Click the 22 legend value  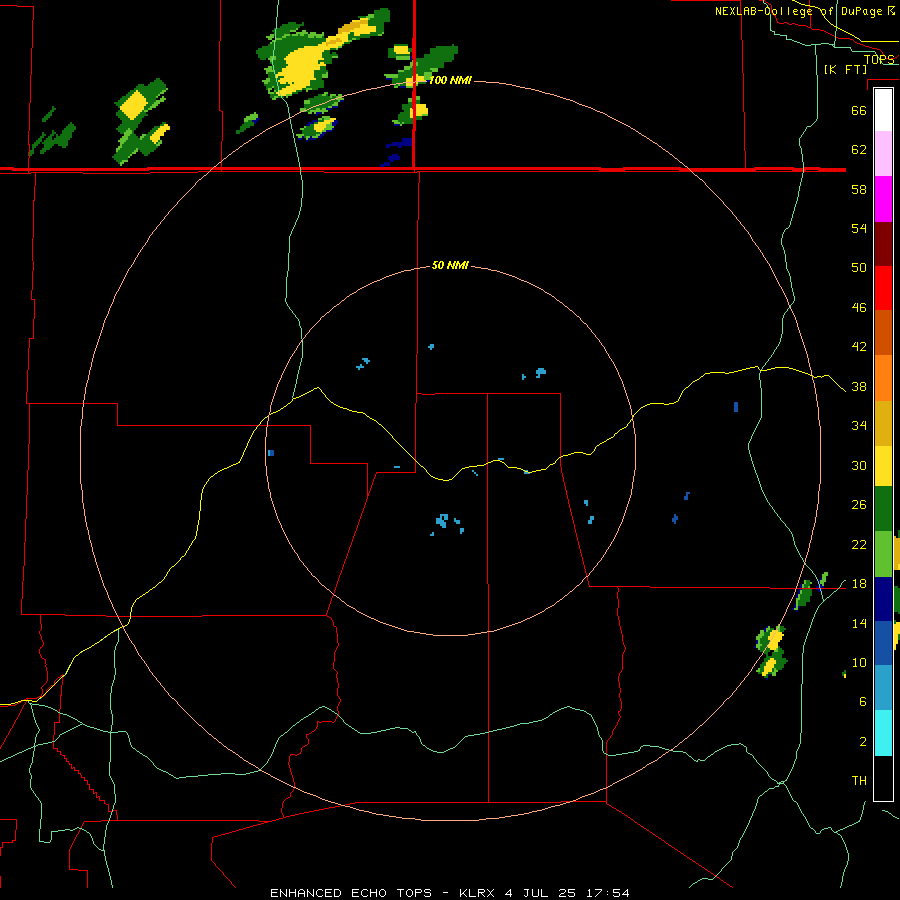click(x=859, y=544)
